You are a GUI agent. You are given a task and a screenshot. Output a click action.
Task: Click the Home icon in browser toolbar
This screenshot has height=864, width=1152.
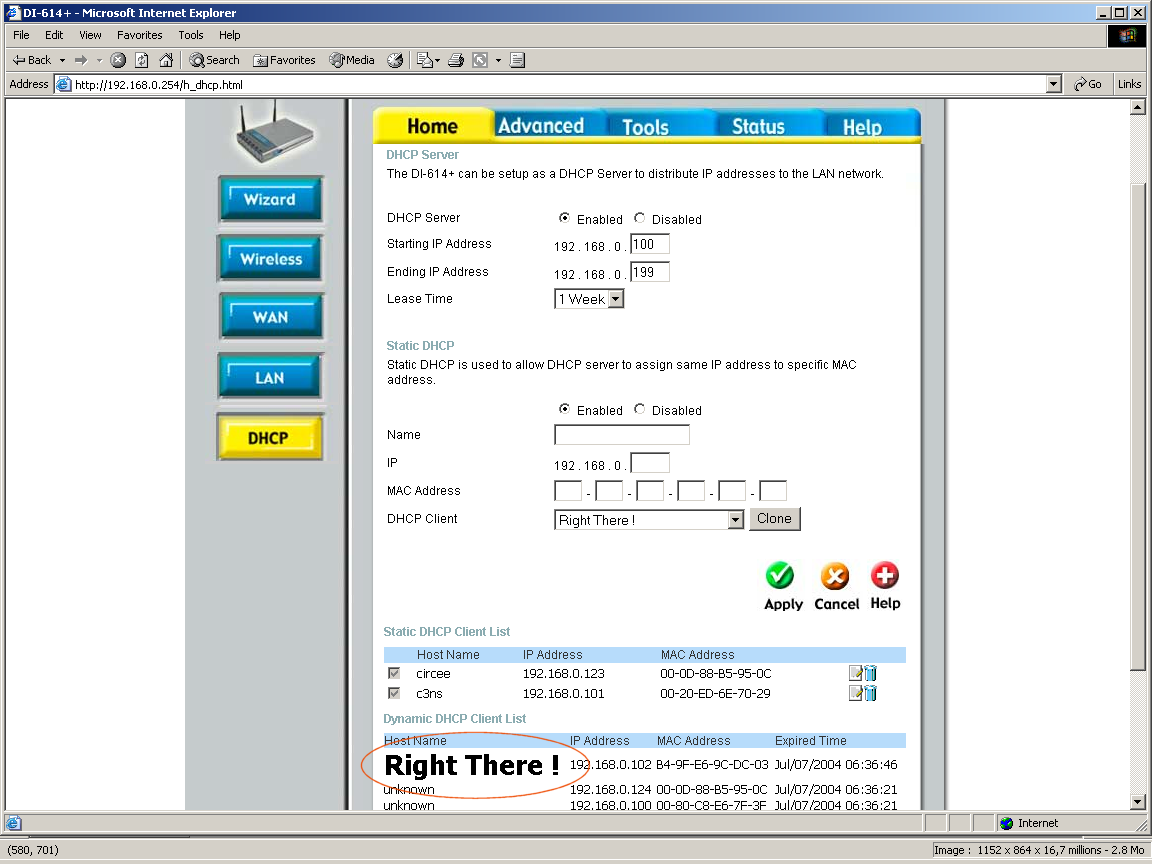click(166, 60)
